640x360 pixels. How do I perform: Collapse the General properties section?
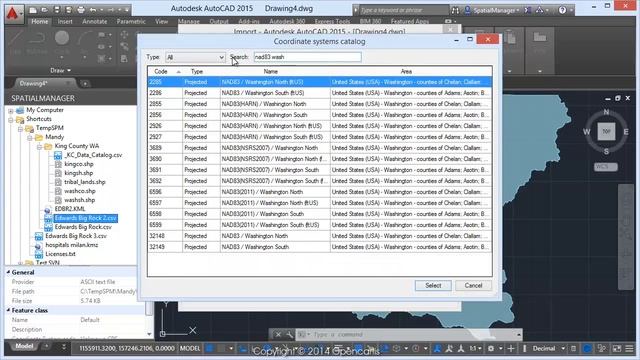(8, 272)
